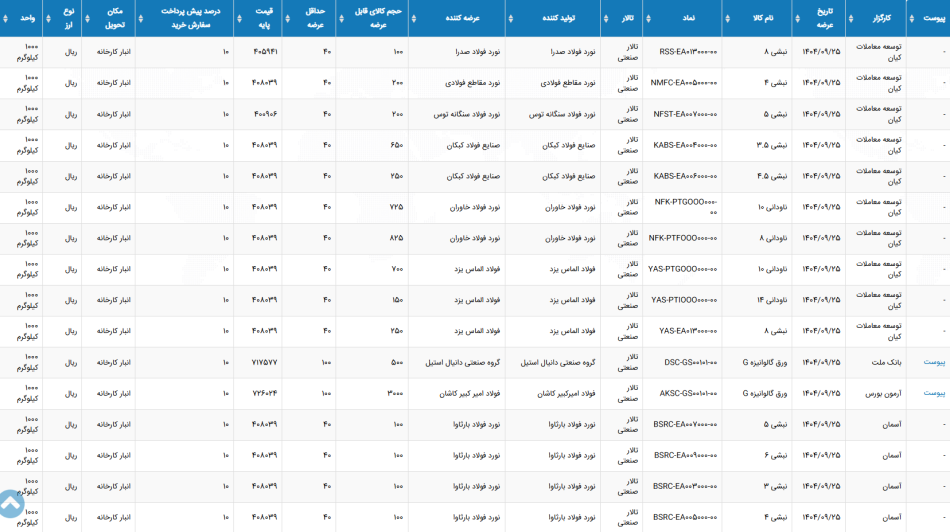Image resolution: width=950 pixels, height=532 pixels.
Task: Click the تاریخ عرضه column header label
Action: pyautogui.click(x=825, y=18)
